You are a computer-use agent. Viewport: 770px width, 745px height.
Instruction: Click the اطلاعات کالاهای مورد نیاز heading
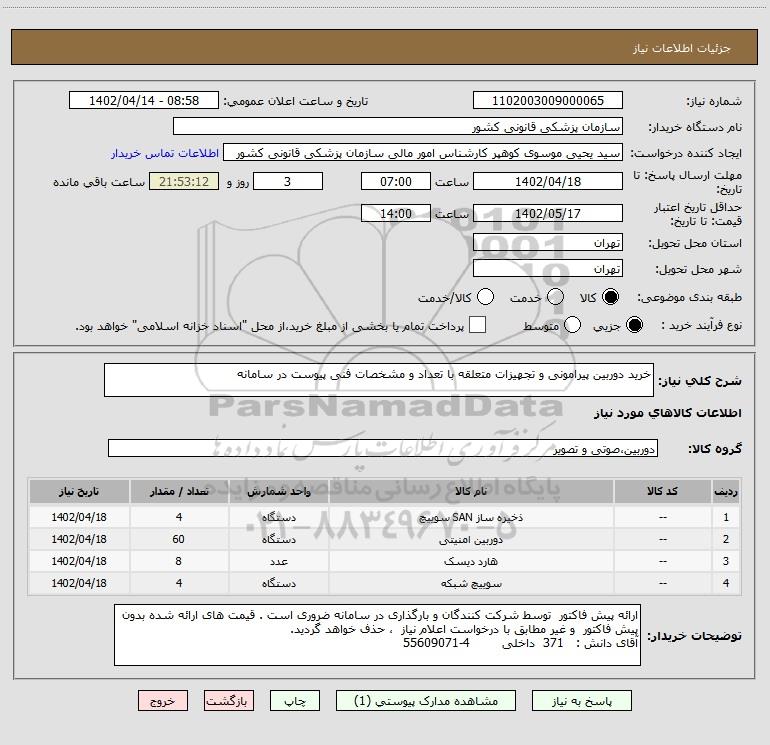[x=668, y=413]
